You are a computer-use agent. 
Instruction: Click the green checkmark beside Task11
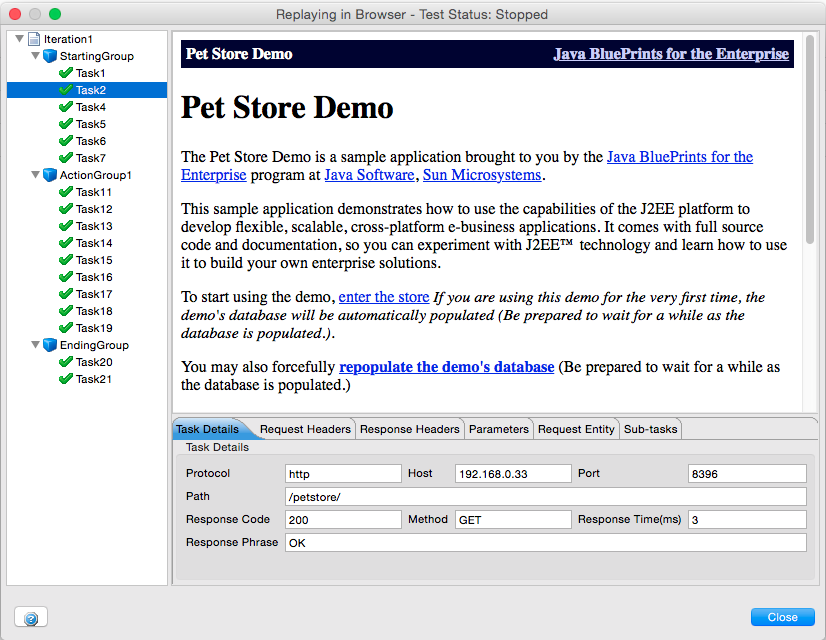coord(66,192)
